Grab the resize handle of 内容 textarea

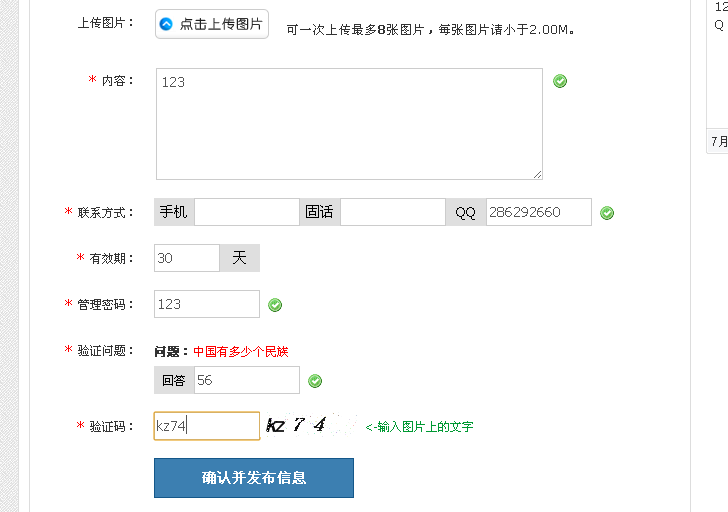tap(537, 175)
